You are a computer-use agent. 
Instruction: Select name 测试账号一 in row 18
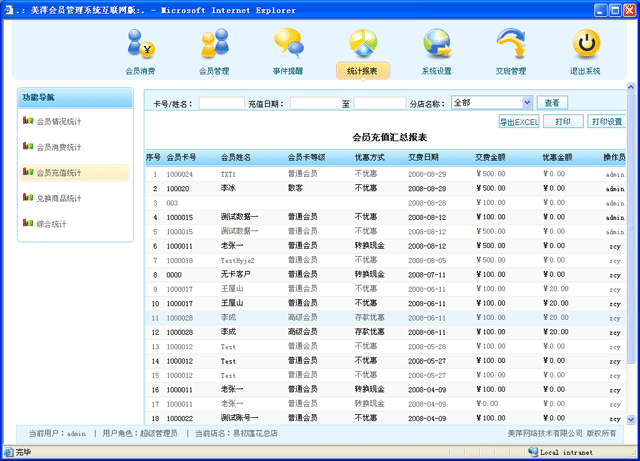click(x=240, y=418)
